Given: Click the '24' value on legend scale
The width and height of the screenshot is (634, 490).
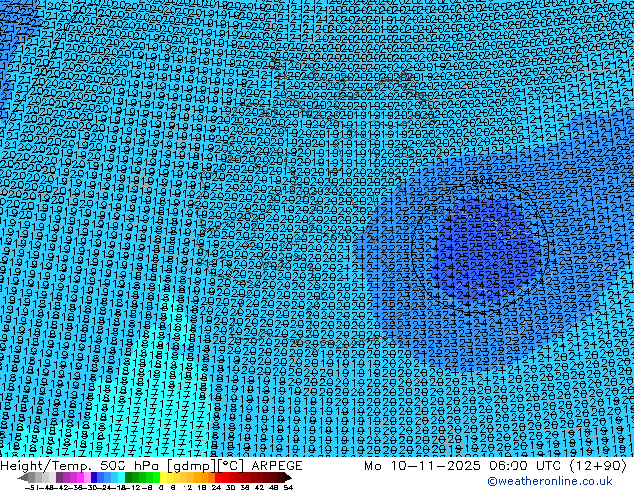Looking at the screenshot, I should (x=216, y=487).
